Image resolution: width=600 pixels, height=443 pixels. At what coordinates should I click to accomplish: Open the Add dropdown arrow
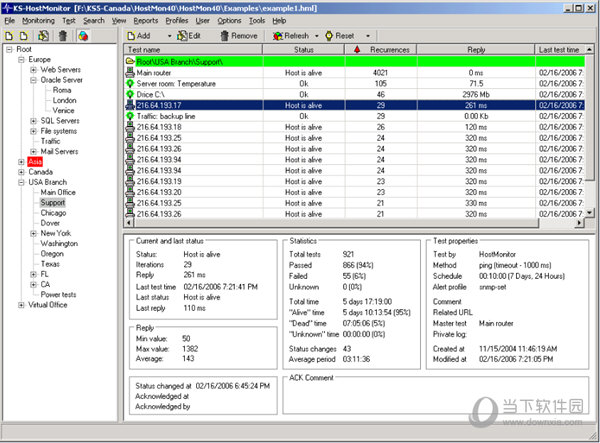[x=170, y=36]
